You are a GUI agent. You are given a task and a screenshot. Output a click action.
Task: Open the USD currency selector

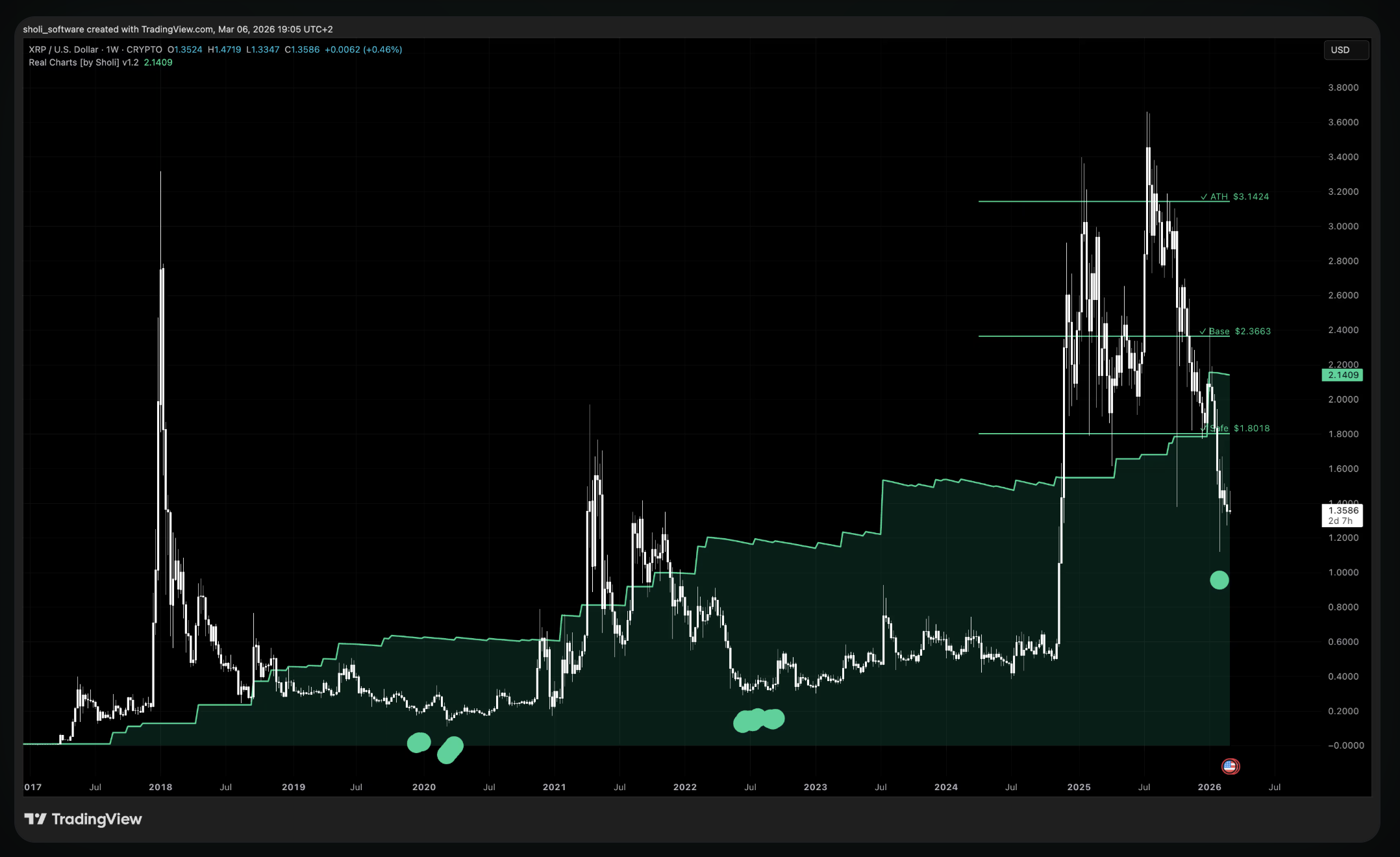tap(1346, 50)
